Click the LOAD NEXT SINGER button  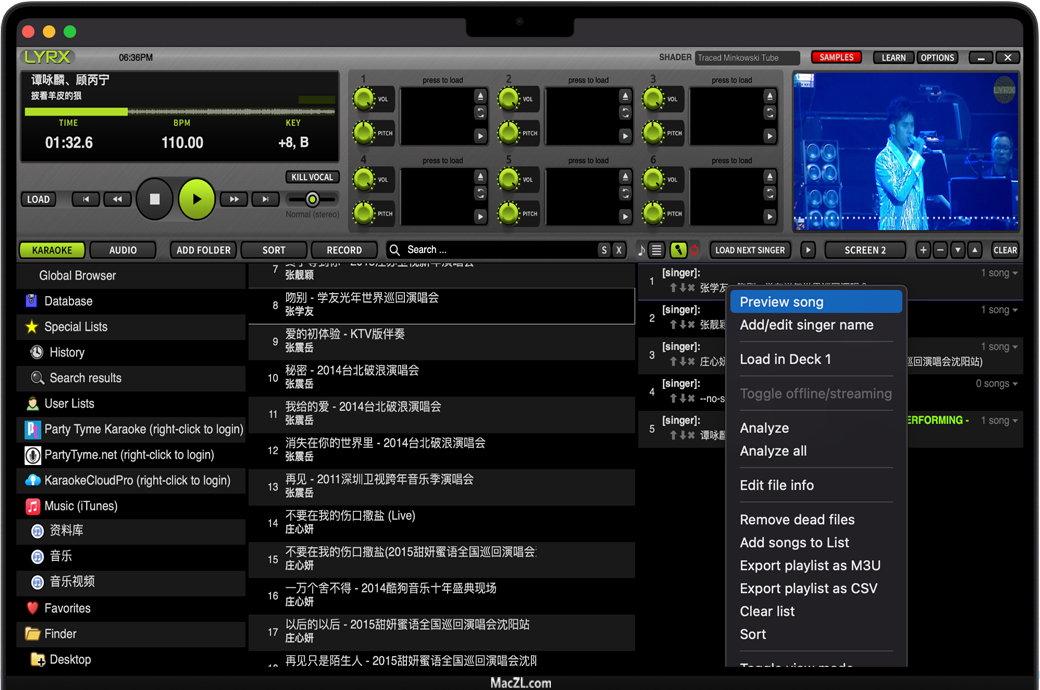pyautogui.click(x=750, y=250)
